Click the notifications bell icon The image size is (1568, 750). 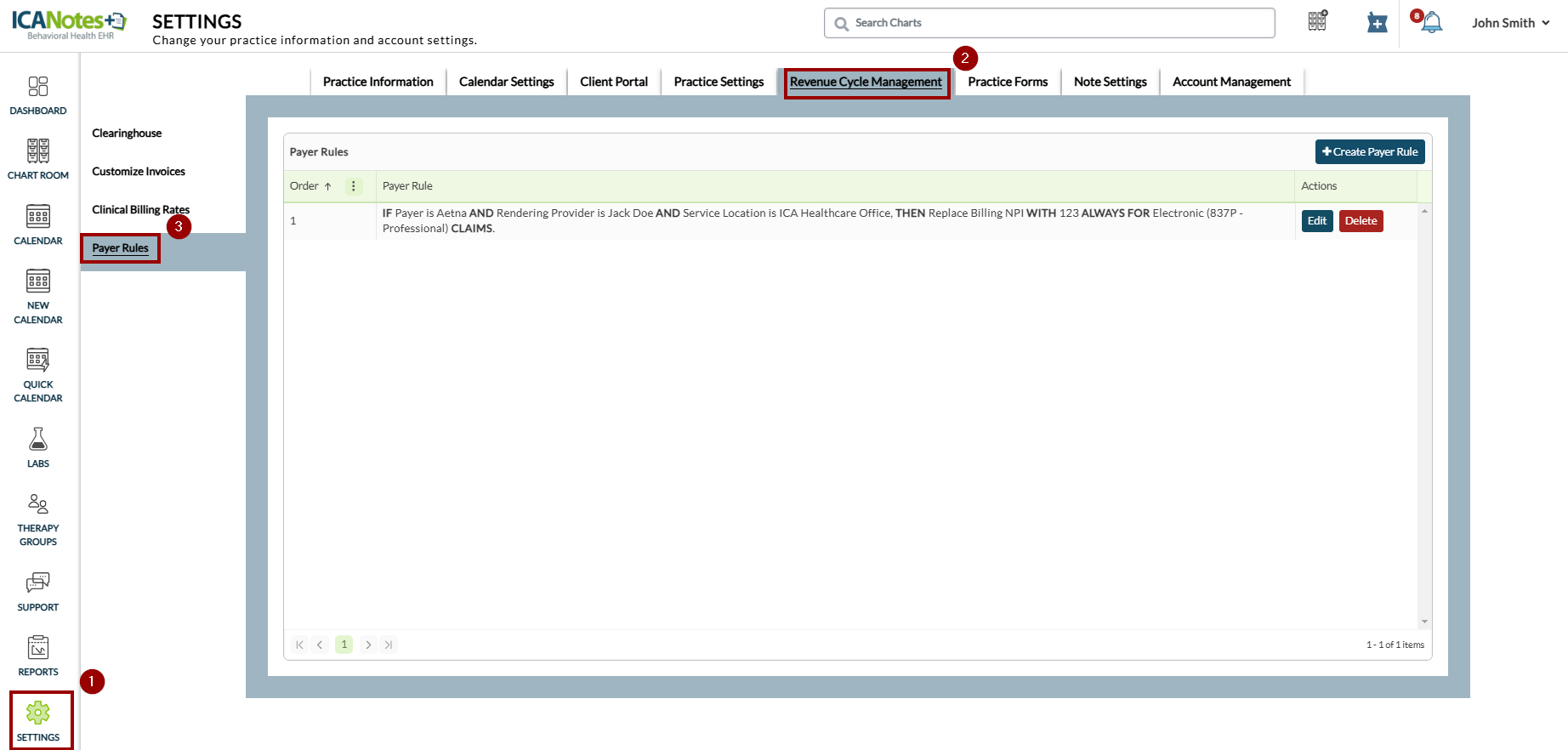[x=1432, y=23]
